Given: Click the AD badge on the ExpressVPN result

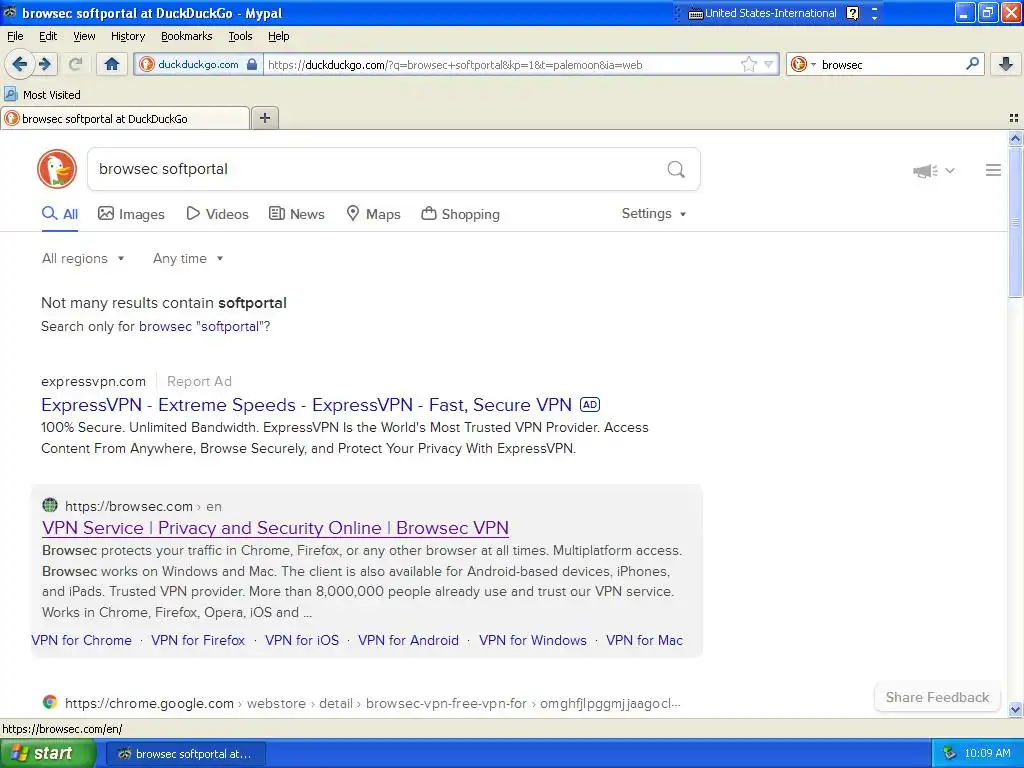Looking at the screenshot, I should click(590, 405).
